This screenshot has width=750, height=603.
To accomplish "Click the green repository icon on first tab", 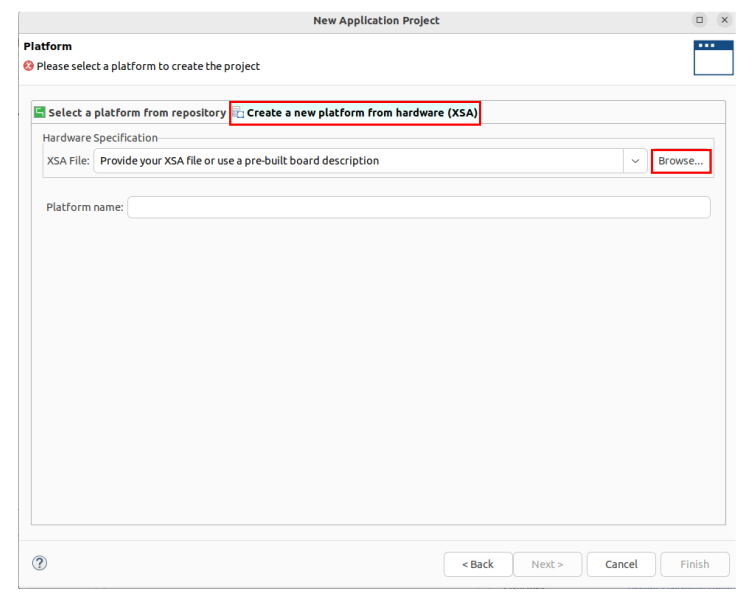I will [40, 112].
